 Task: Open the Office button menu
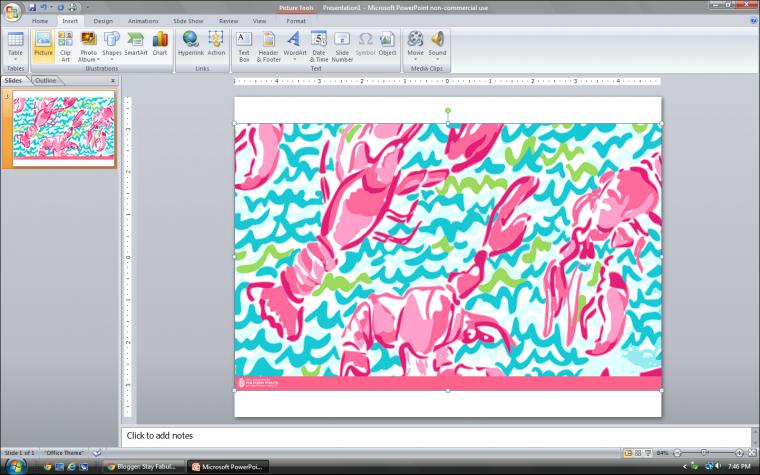[12, 12]
